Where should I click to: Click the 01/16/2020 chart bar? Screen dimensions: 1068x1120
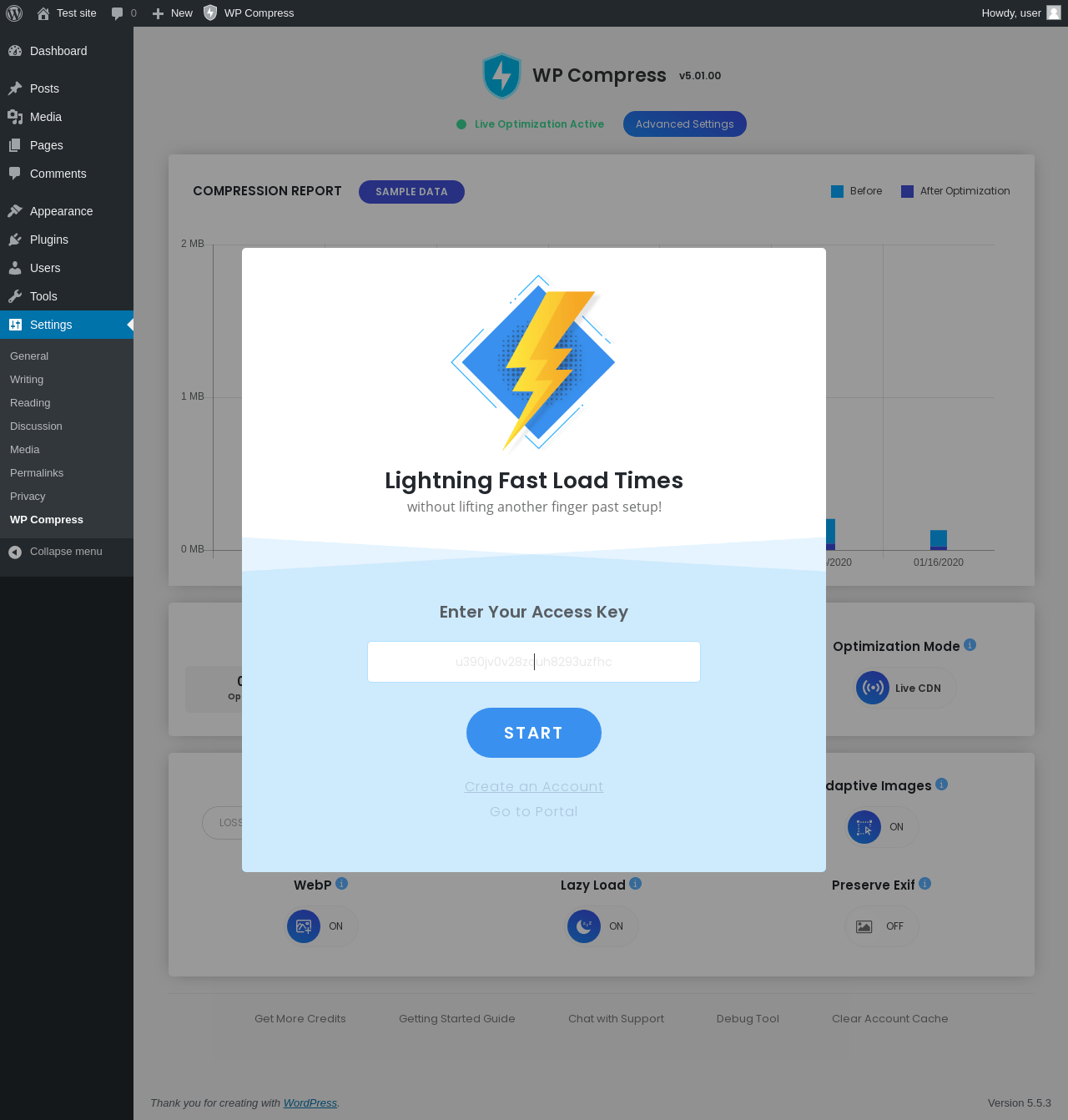click(x=939, y=540)
